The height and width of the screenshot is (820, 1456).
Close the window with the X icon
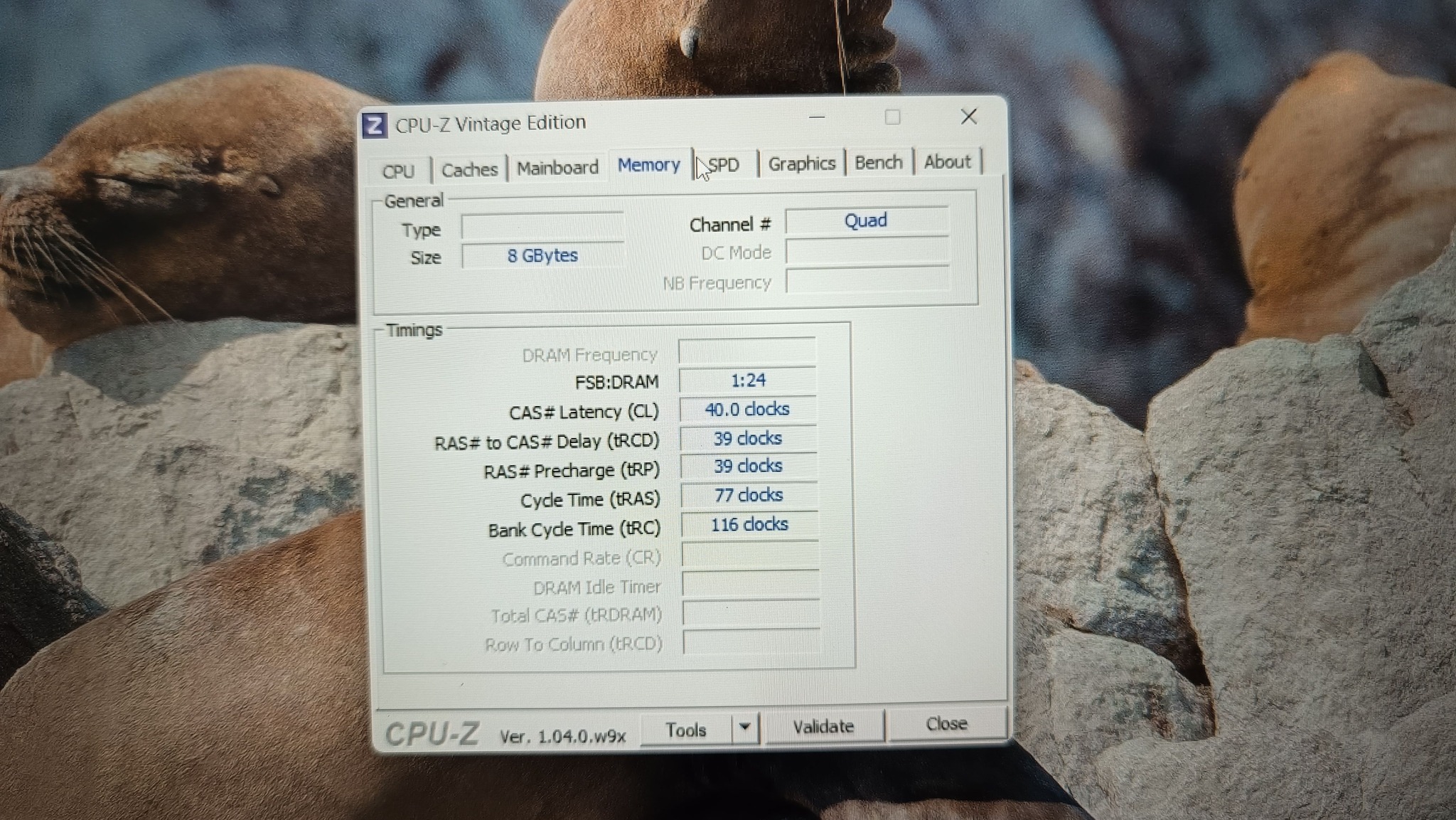coord(968,117)
